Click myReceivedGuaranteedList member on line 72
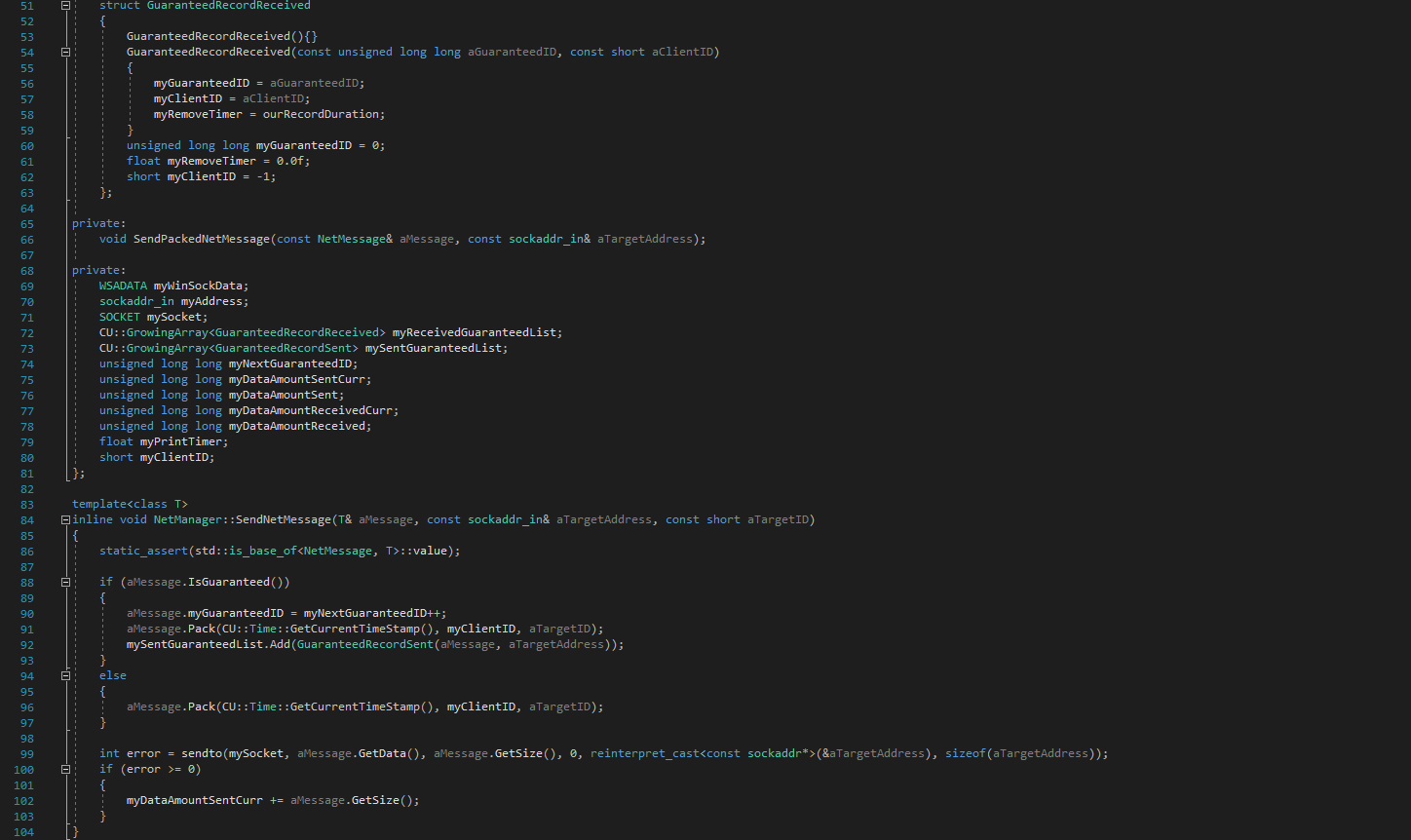 (475, 332)
